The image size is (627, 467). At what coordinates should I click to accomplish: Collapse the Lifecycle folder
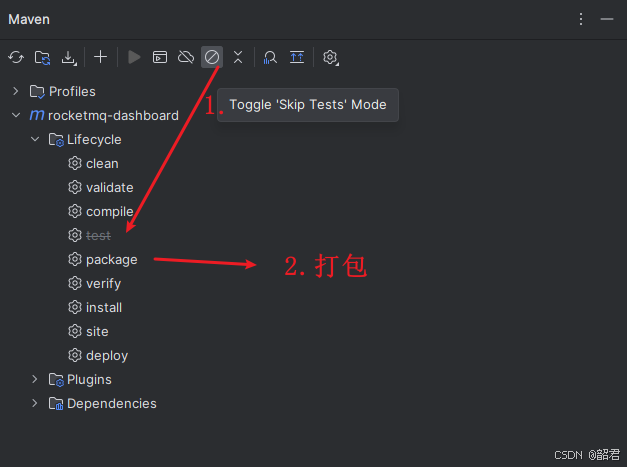tap(35, 139)
